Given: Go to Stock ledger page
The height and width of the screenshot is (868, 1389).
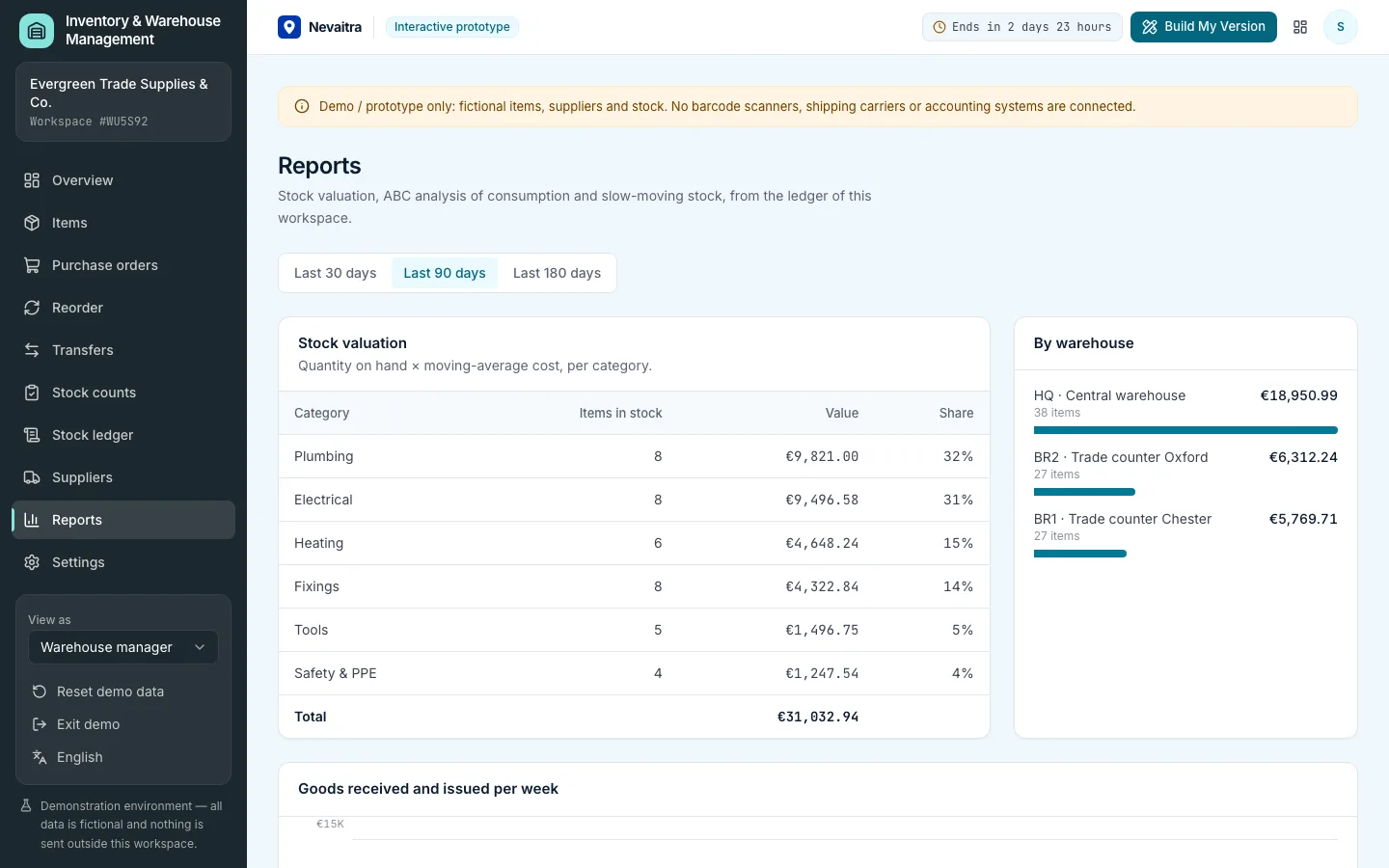Looking at the screenshot, I should 123,435.
